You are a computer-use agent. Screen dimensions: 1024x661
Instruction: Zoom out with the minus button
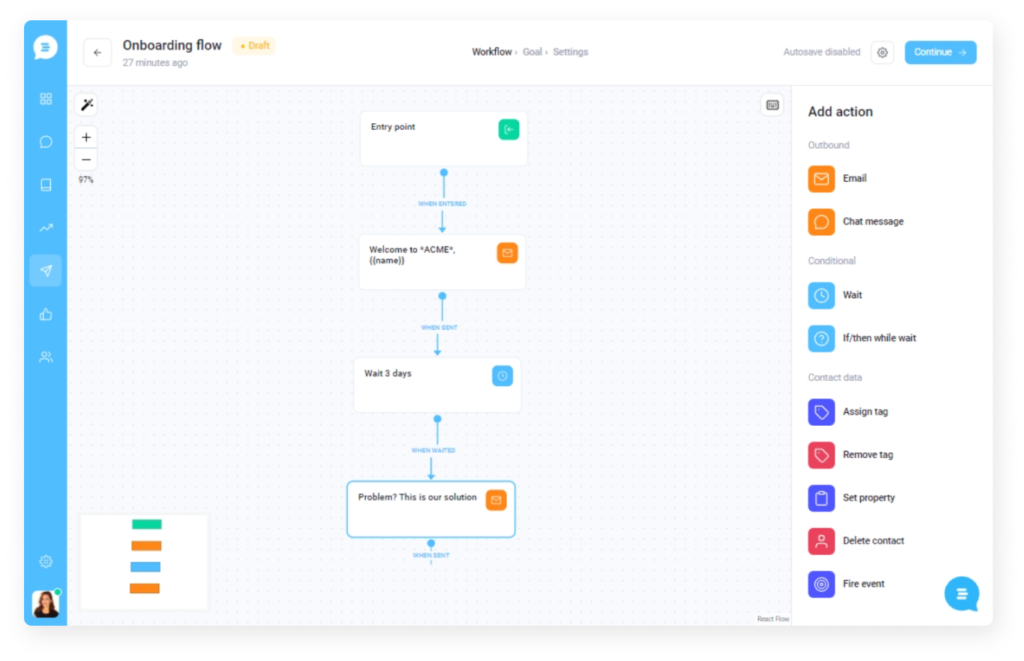point(86,159)
